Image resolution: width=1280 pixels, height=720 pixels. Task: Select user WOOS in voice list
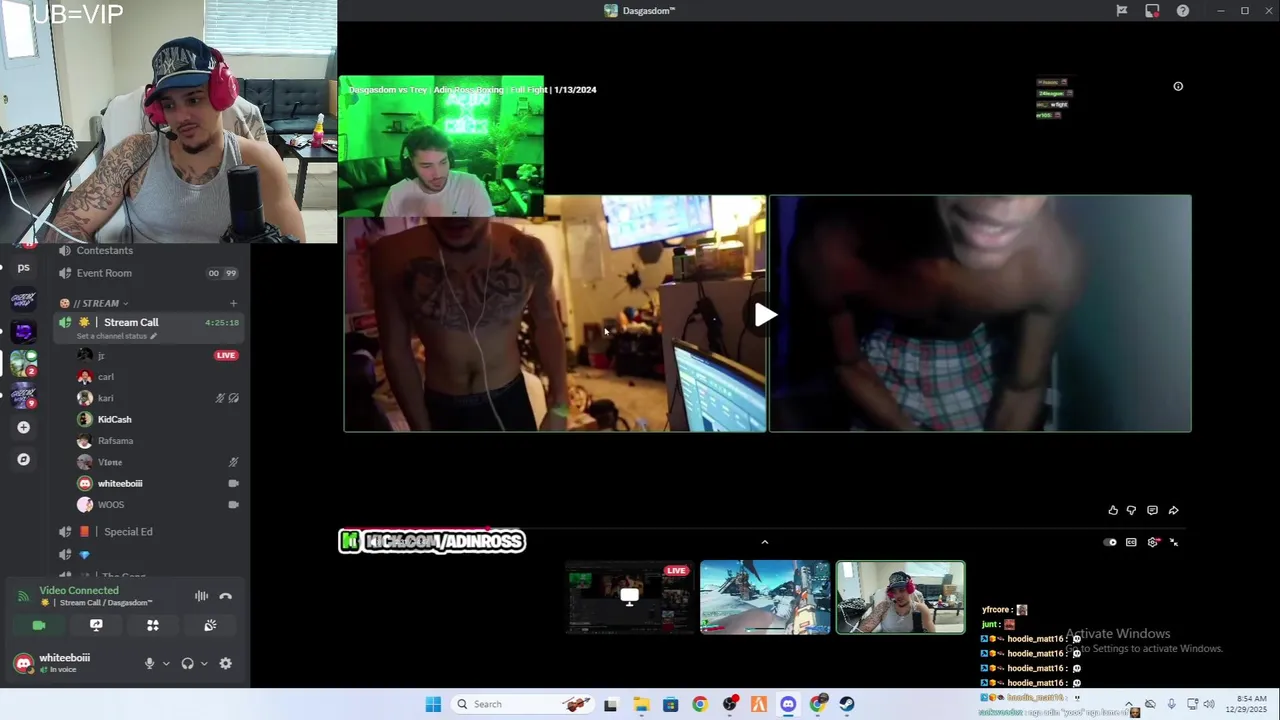(158, 505)
